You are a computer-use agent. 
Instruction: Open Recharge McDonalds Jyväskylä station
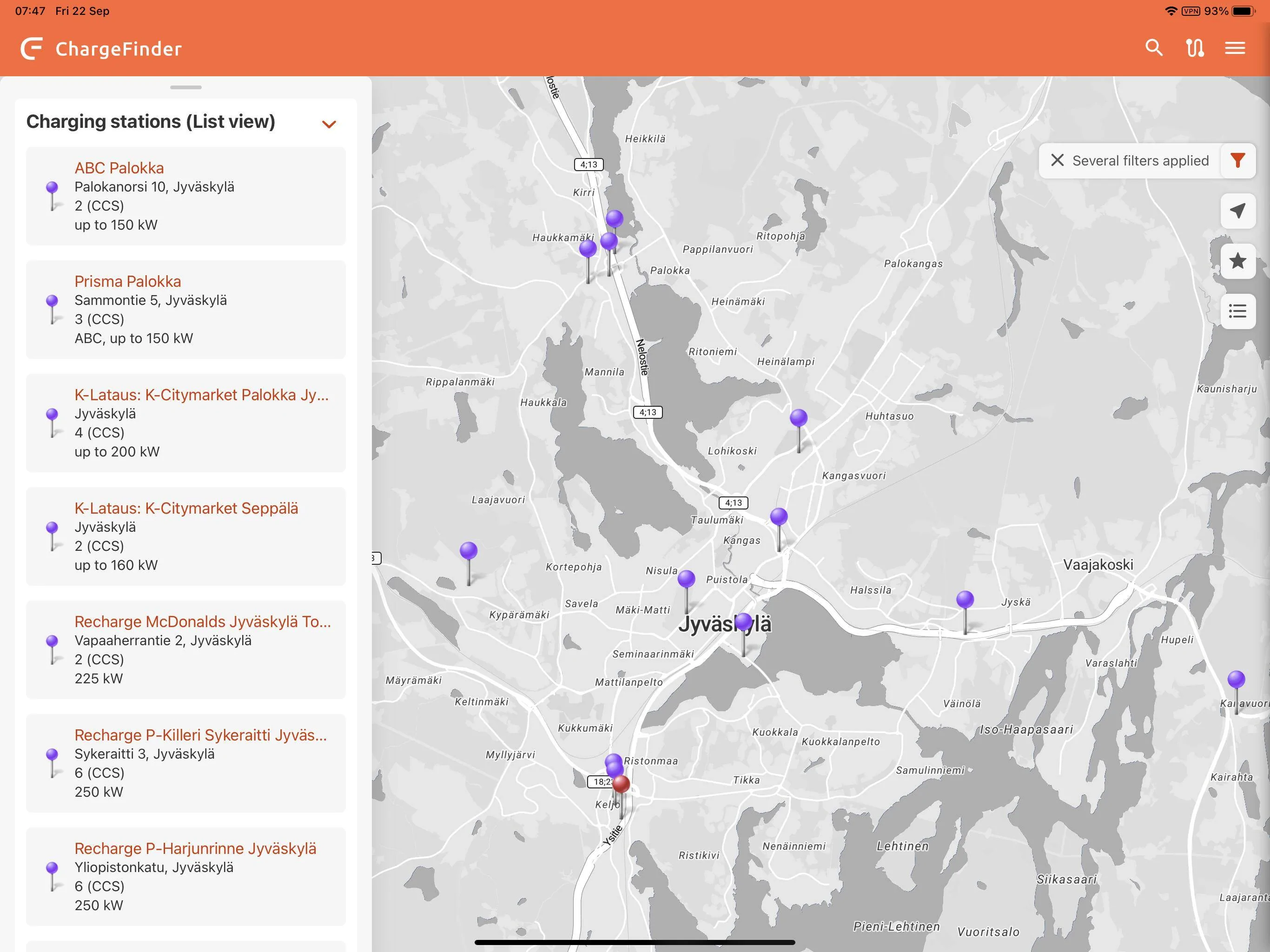click(x=203, y=621)
